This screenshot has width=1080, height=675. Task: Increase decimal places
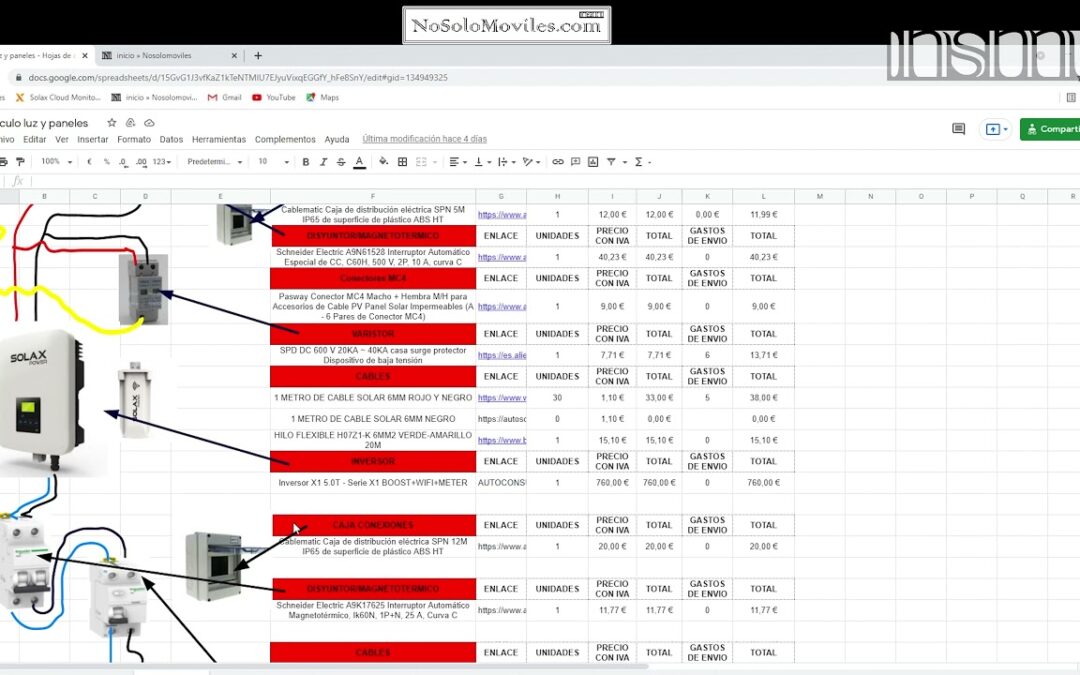141,162
